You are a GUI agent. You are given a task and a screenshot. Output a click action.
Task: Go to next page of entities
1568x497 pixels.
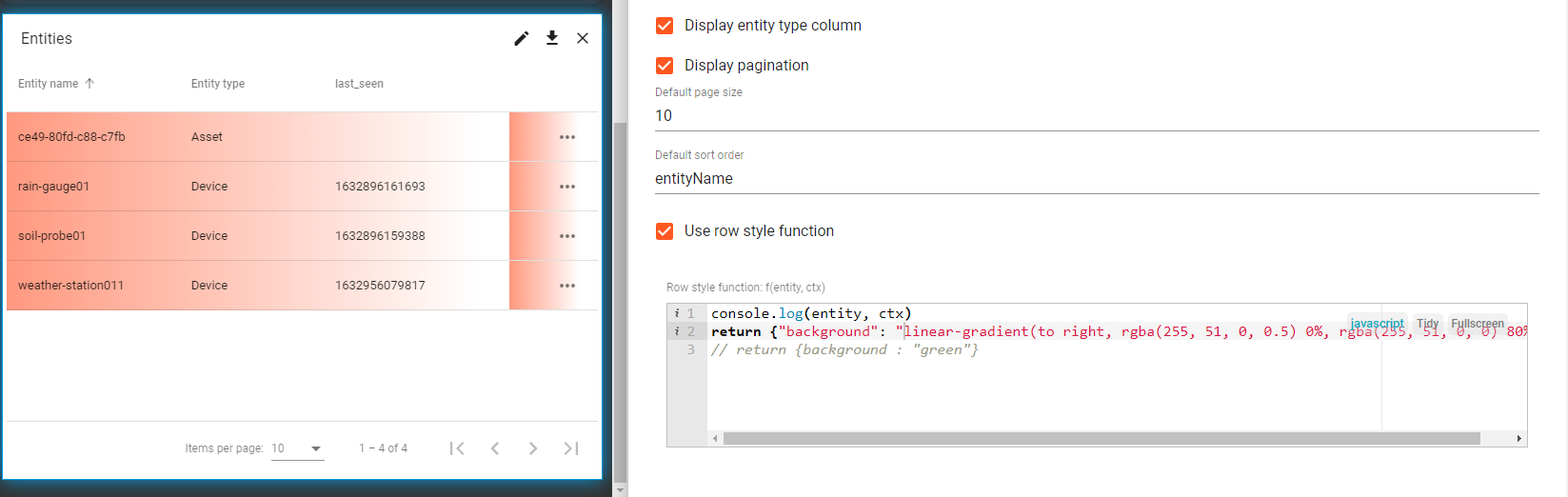(x=533, y=448)
